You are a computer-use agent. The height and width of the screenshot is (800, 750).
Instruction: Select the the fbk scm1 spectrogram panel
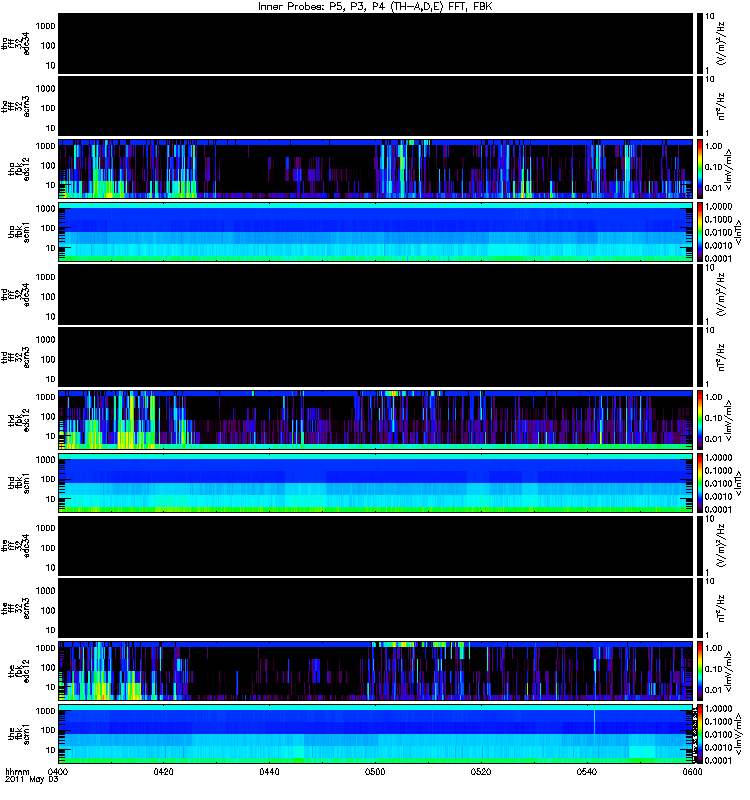376,734
